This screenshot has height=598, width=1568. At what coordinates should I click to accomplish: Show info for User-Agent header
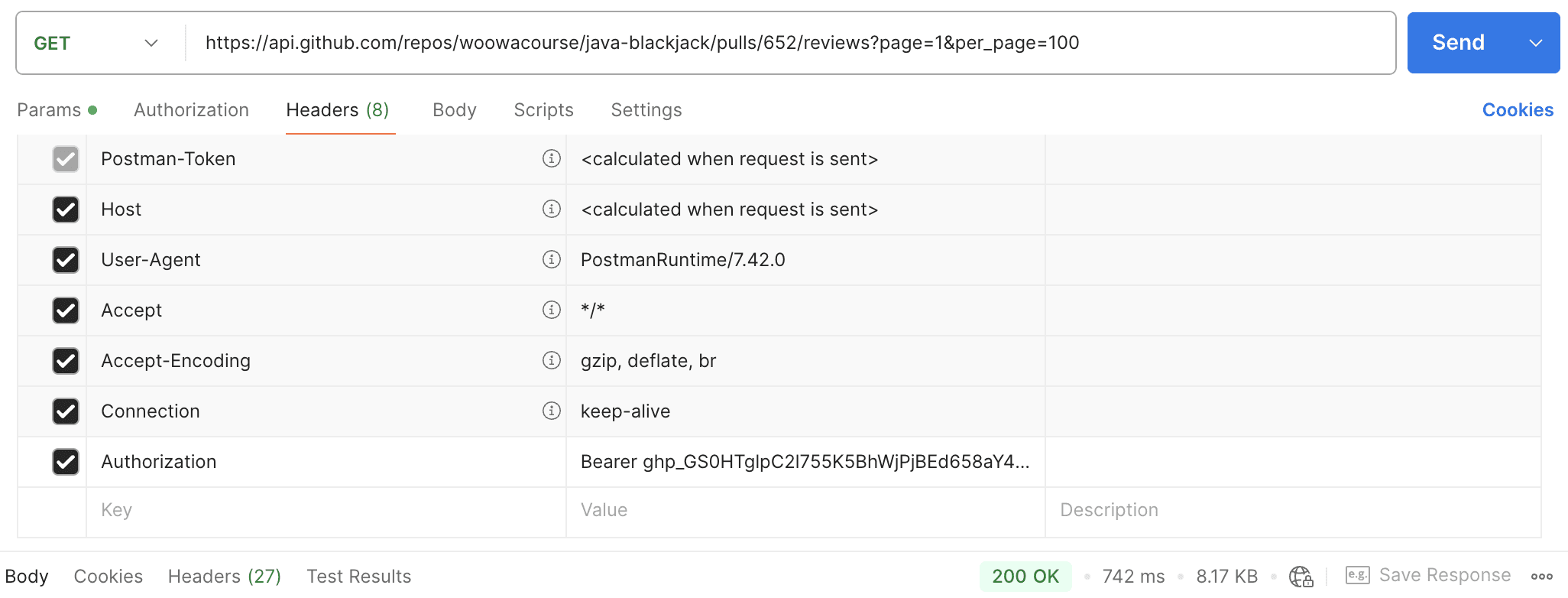click(x=551, y=259)
